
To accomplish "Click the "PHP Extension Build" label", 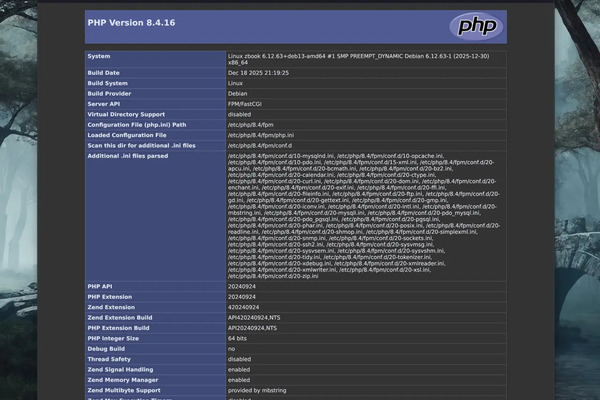I will (x=119, y=328).
